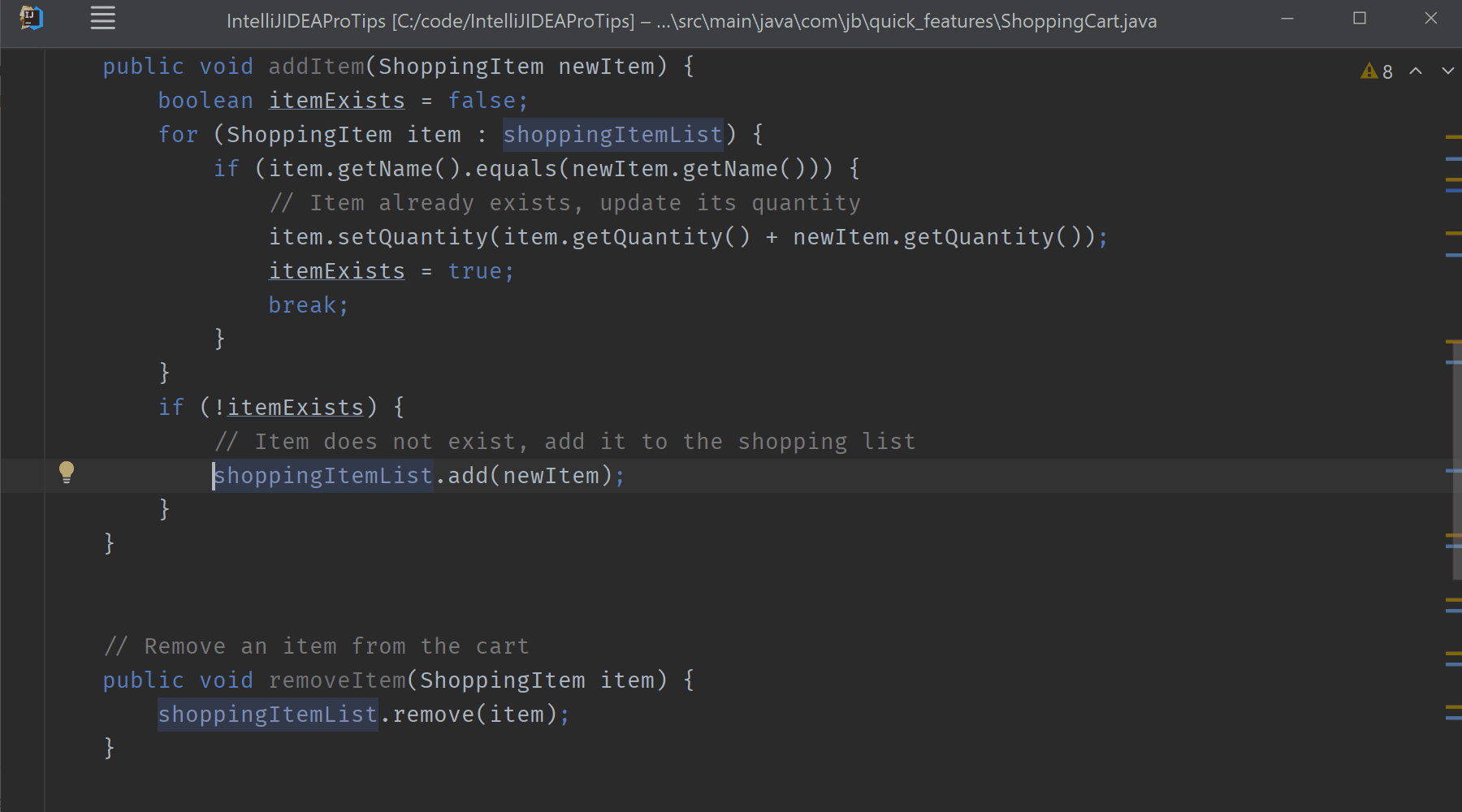Click 'false;' in itemExists declaration
Image resolution: width=1462 pixels, height=812 pixels.
click(488, 101)
